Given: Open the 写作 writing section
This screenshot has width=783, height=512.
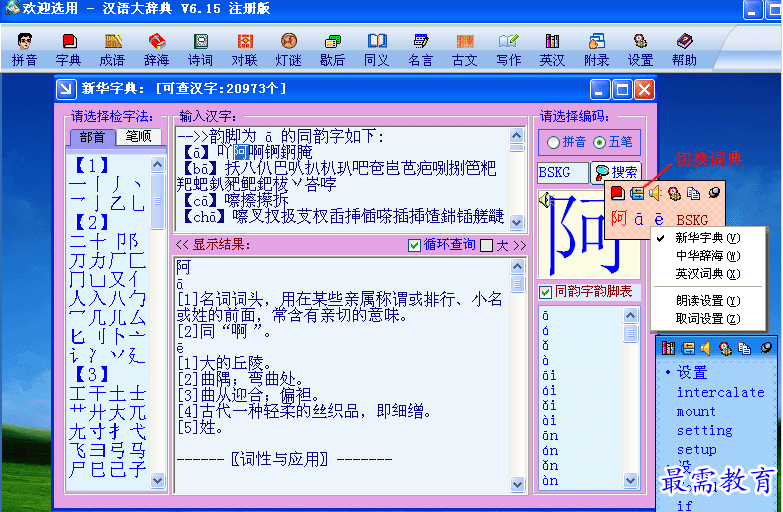Looking at the screenshot, I should pyautogui.click(x=508, y=50).
